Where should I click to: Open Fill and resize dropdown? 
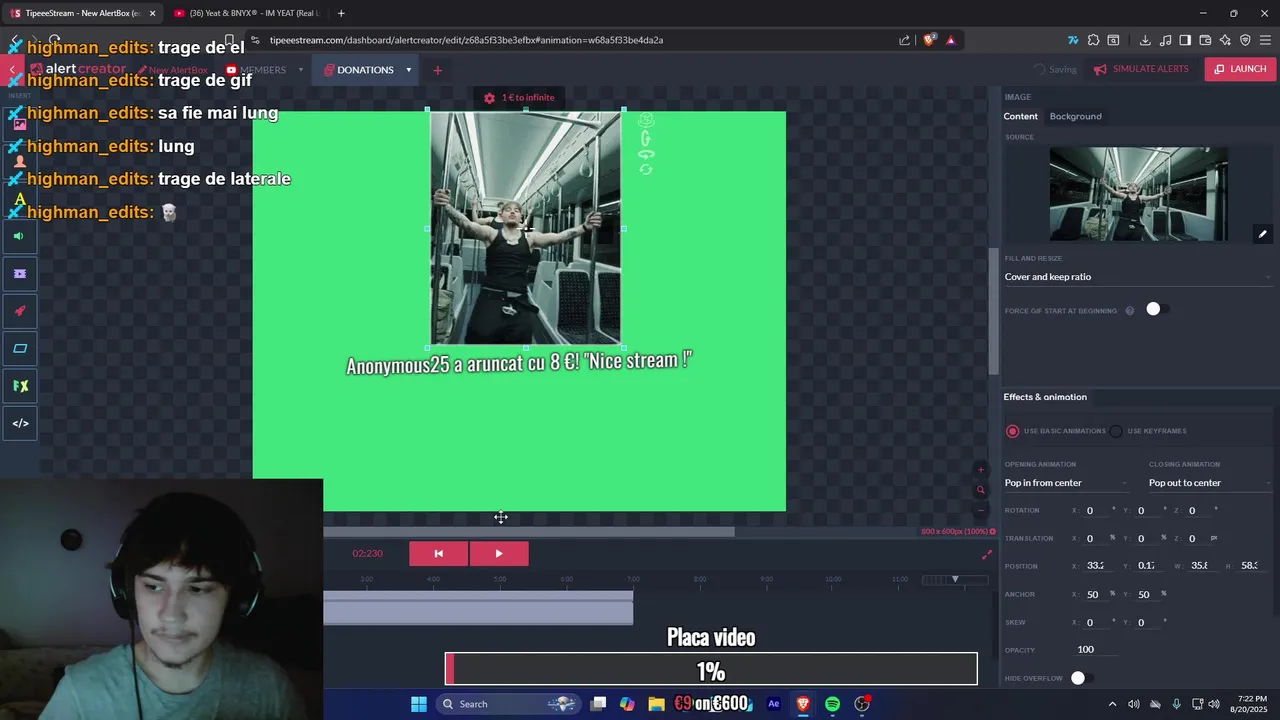[x=1137, y=277]
